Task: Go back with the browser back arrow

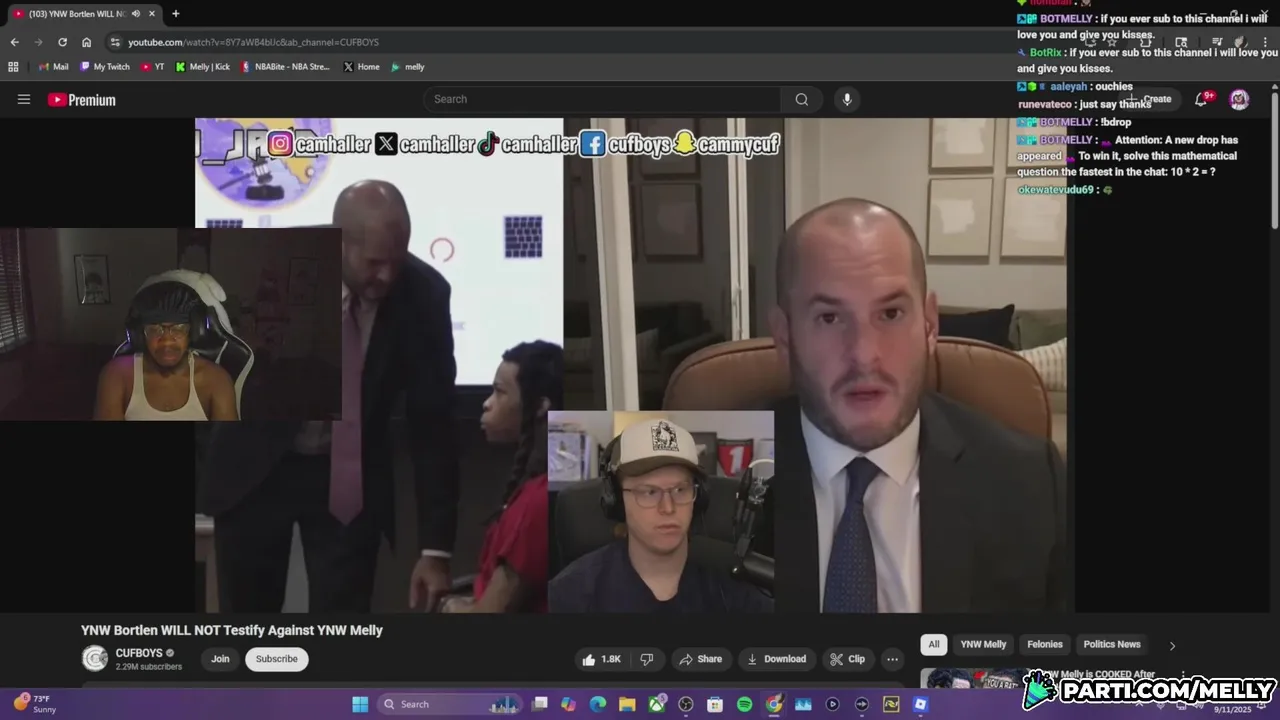Action: coord(14,42)
